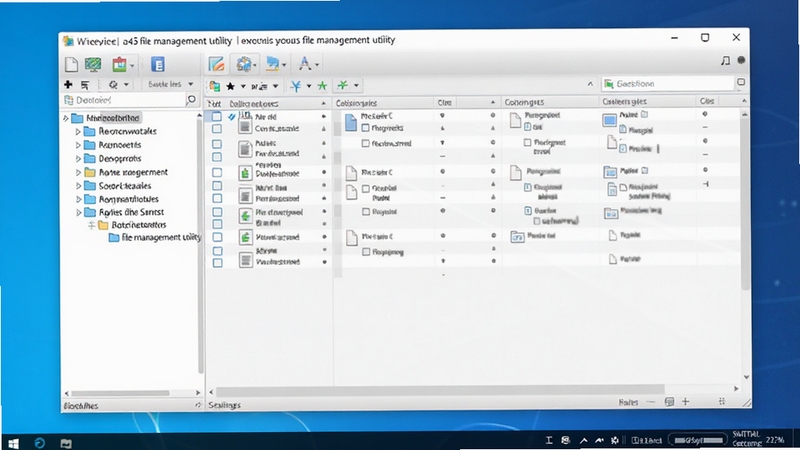Click the green asterisk branch icon
Screen dimensions: 800x450
click(x=343, y=85)
